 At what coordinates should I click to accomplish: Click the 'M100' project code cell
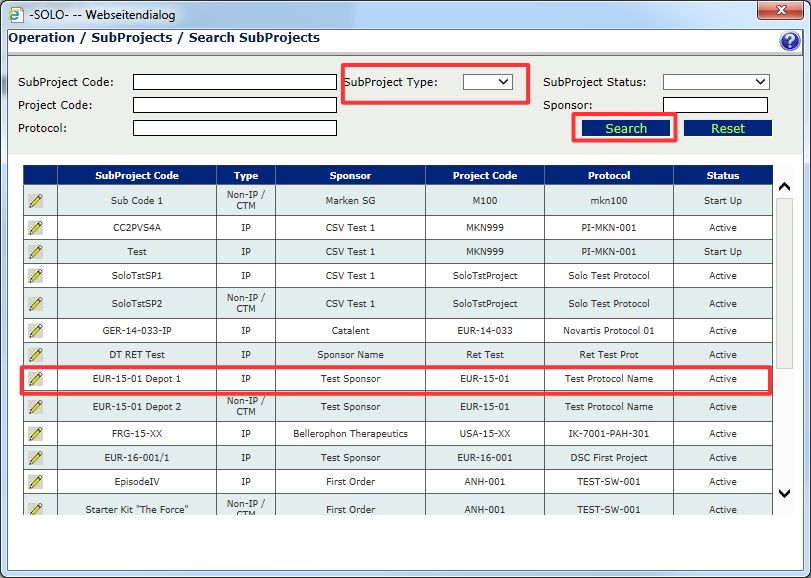click(x=485, y=201)
